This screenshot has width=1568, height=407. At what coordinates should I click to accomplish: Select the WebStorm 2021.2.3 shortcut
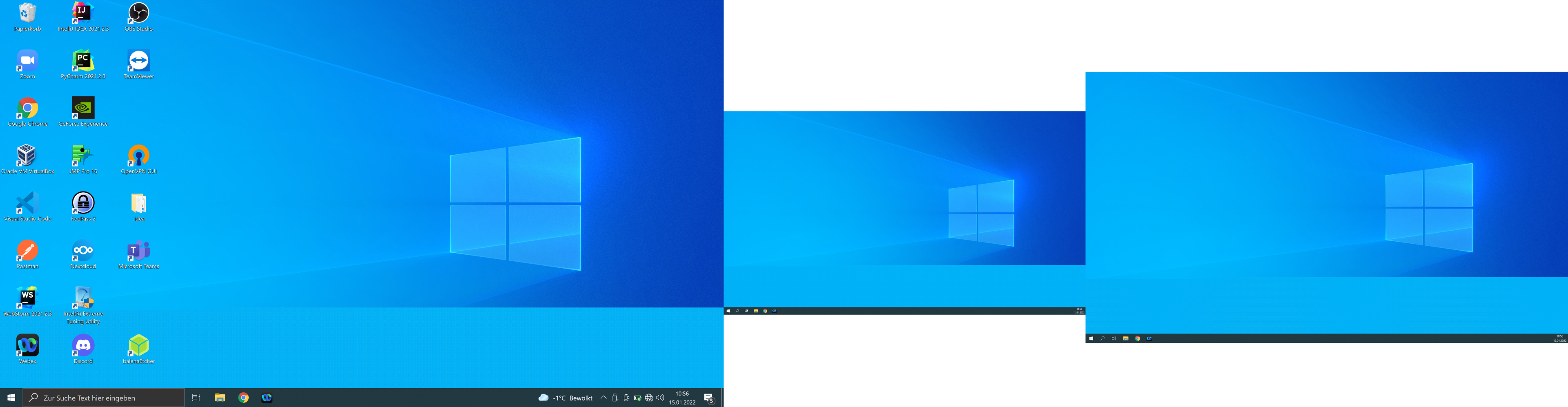[27, 302]
